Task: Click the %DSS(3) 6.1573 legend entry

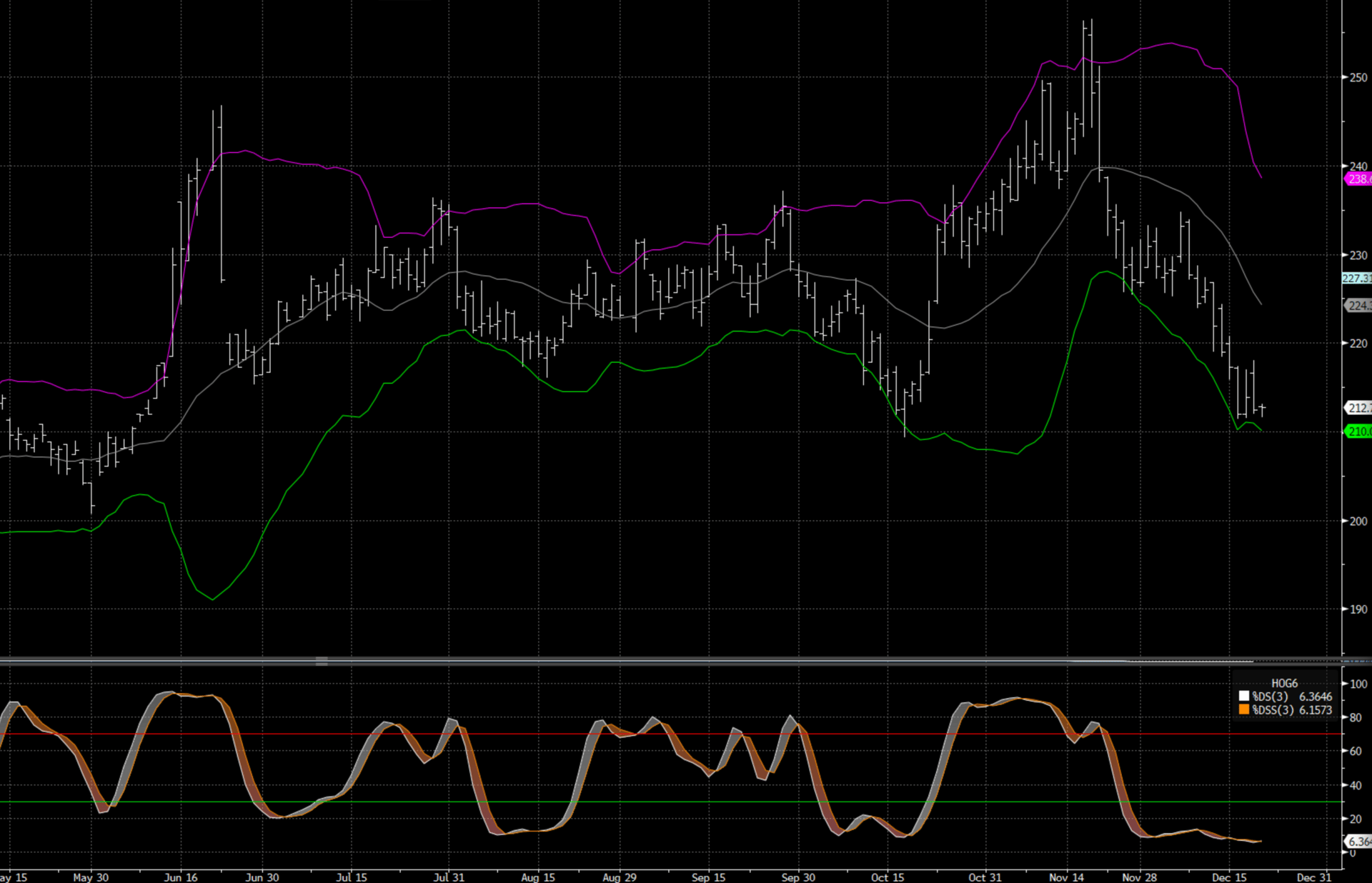Action: [1291, 710]
